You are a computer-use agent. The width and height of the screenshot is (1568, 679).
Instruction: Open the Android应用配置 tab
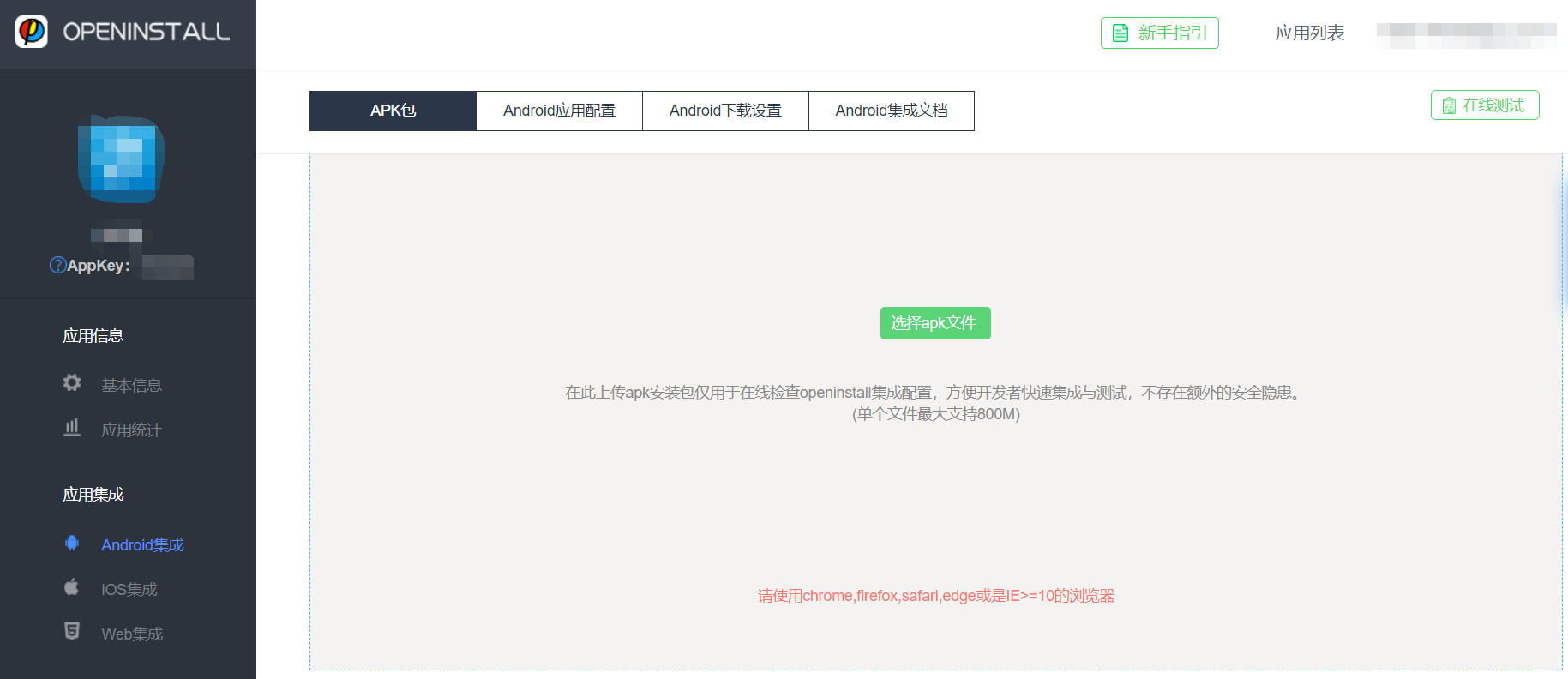coord(559,111)
